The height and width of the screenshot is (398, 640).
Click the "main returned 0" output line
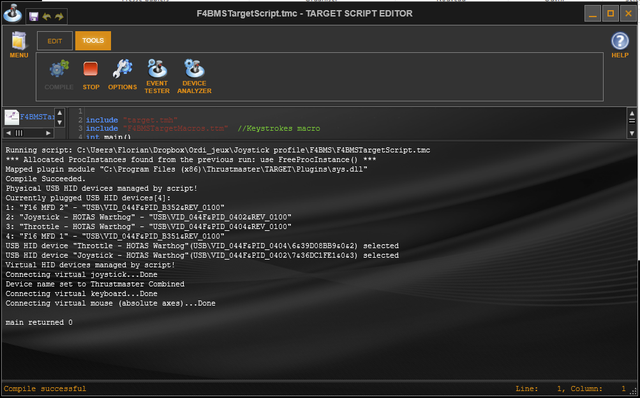click(x=39, y=322)
